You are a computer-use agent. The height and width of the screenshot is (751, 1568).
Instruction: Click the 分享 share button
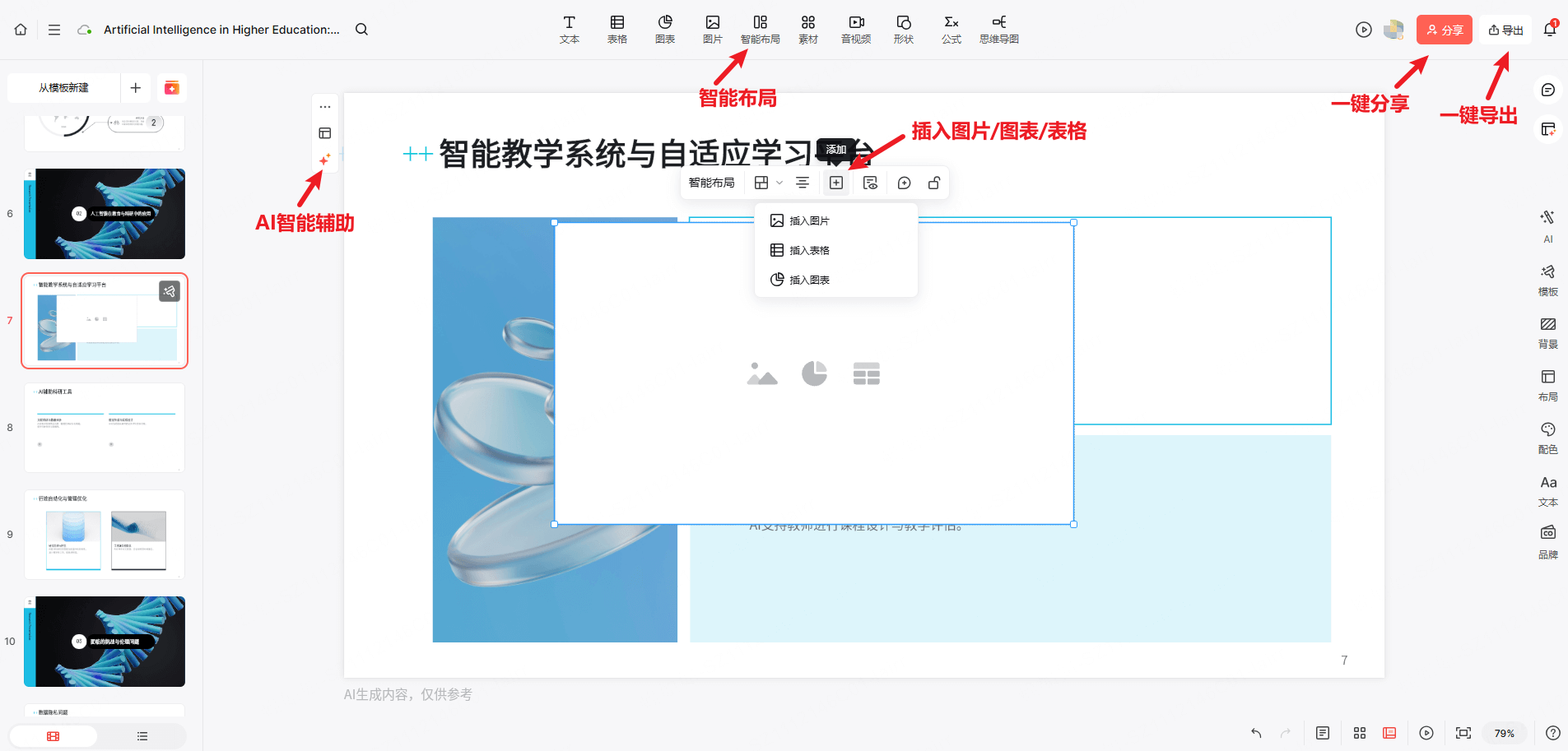(x=1444, y=29)
